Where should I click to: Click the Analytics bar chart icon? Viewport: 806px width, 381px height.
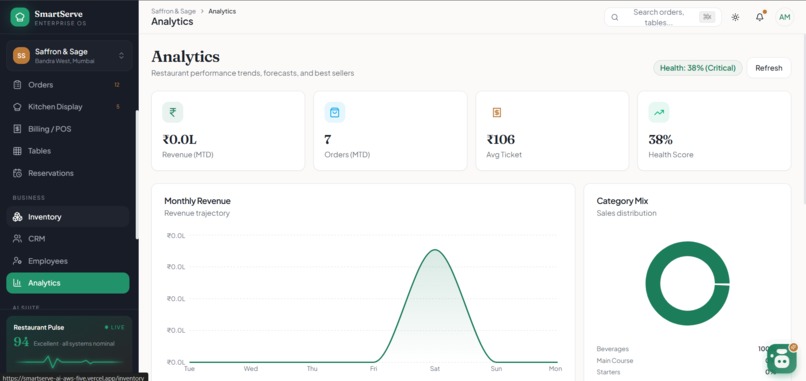(x=17, y=283)
